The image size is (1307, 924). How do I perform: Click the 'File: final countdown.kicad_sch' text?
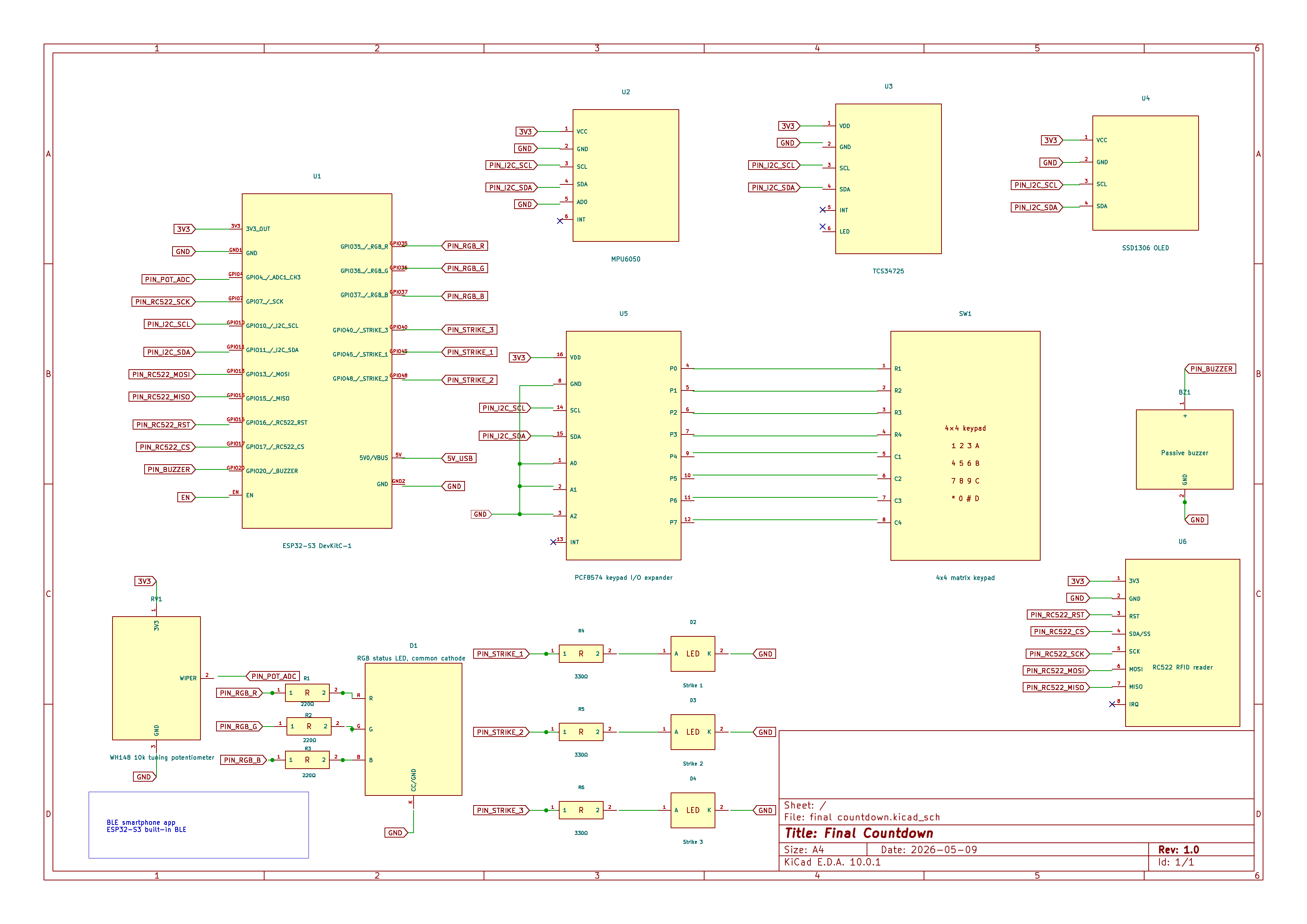[x=862, y=817]
